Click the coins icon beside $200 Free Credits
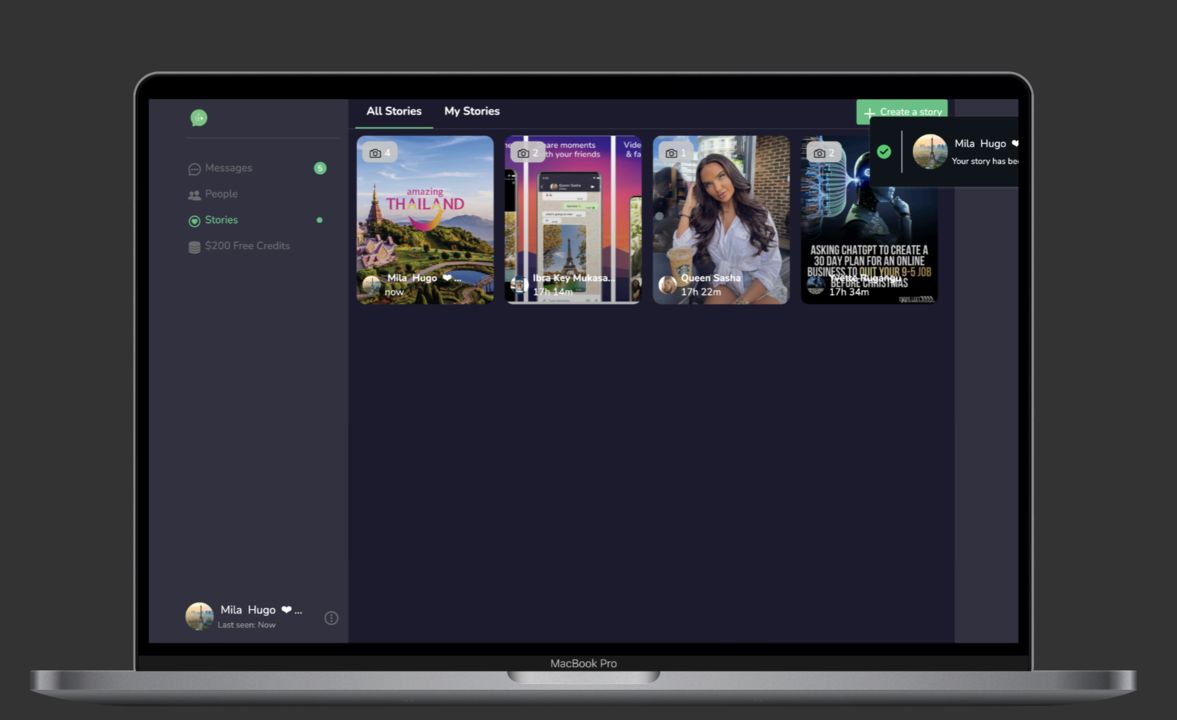The height and width of the screenshot is (720, 1177). click(x=194, y=247)
